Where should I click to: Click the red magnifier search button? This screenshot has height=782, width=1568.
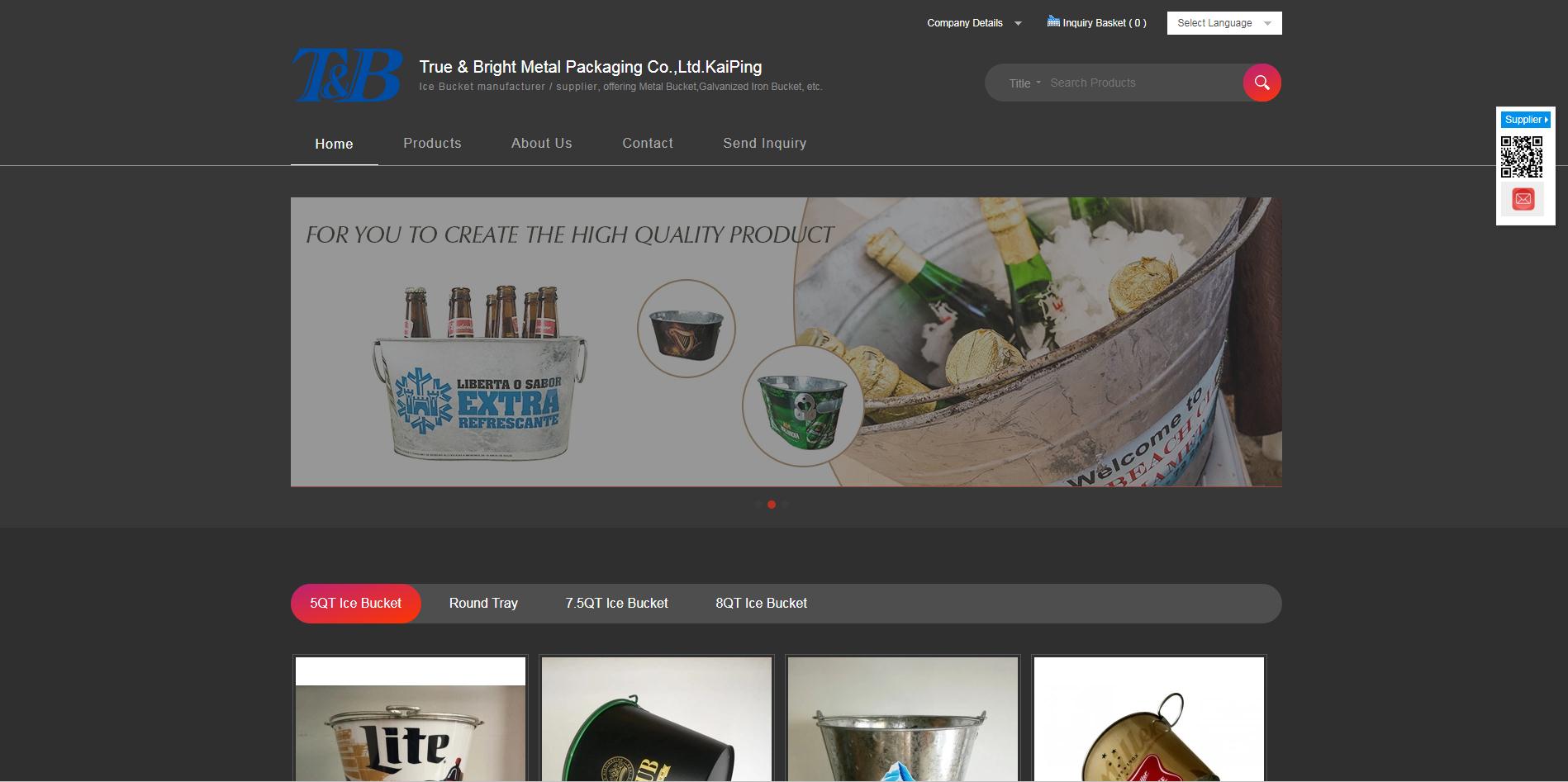coord(1262,83)
